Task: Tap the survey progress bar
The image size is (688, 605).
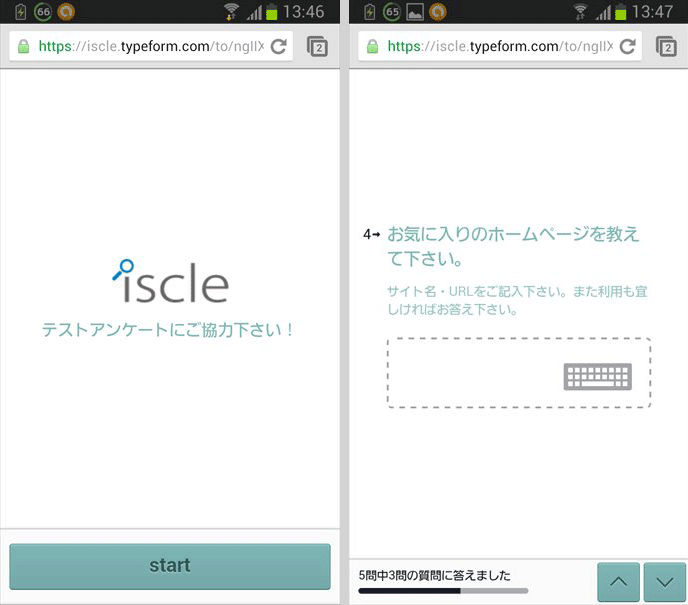Action: (x=443, y=591)
